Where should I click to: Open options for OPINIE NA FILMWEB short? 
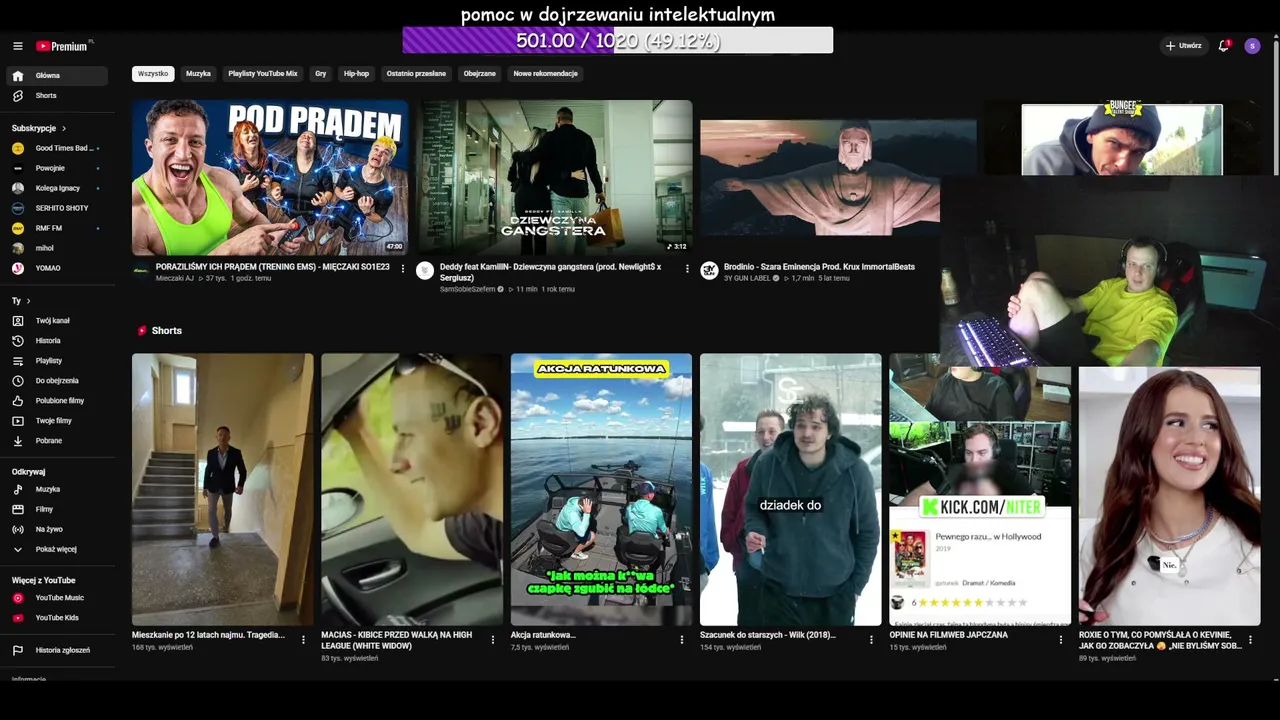(x=1061, y=640)
